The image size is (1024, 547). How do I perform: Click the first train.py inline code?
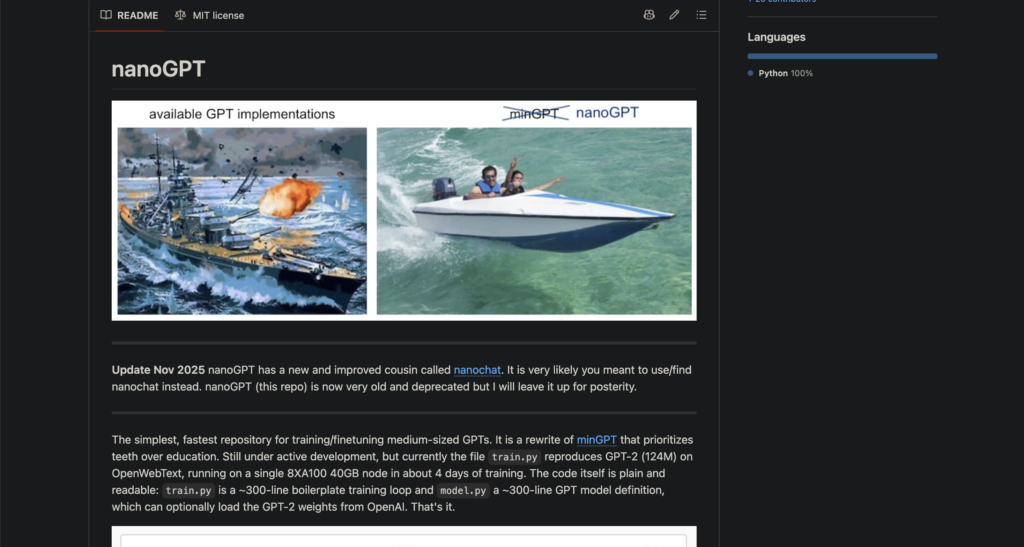[x=515, y=457]
